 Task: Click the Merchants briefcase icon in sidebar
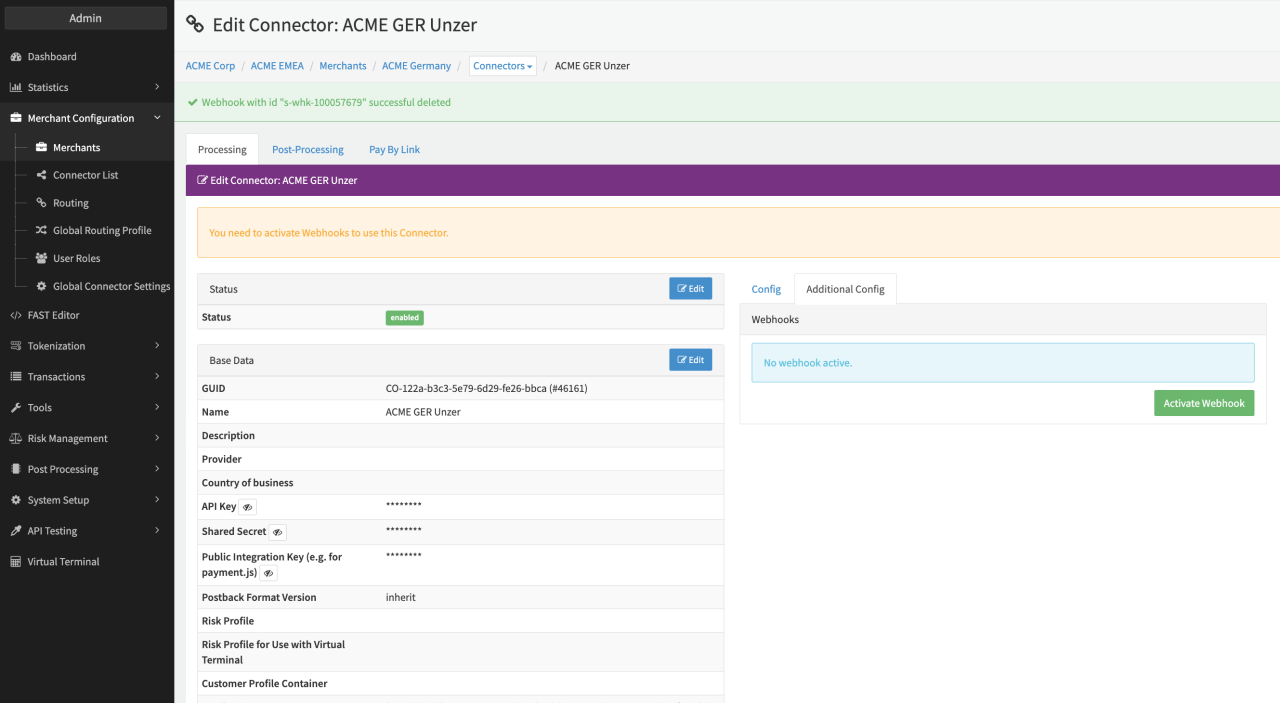41,148
